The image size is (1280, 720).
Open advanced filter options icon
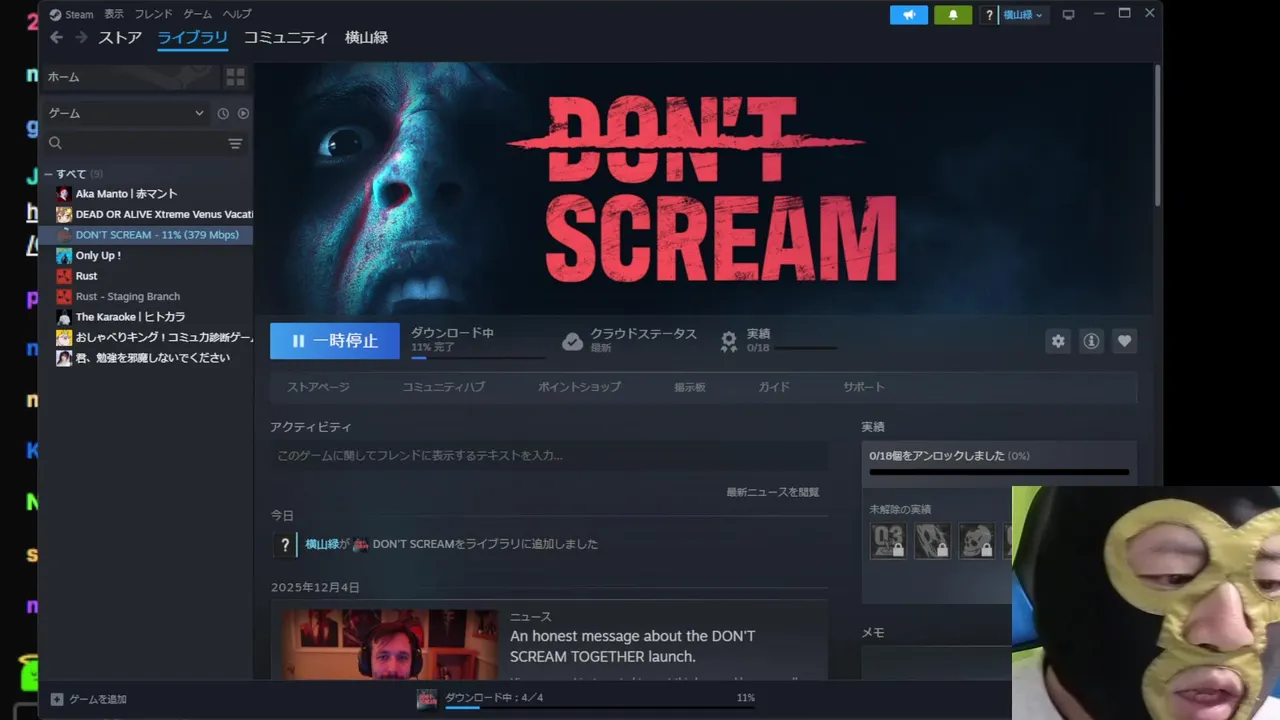(x=235, y=144)
